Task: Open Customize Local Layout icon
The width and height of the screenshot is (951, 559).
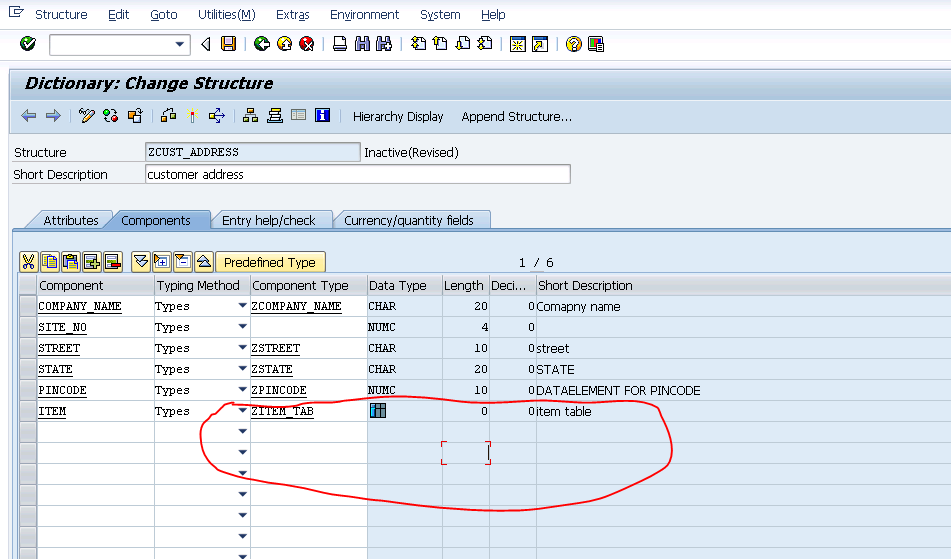Action: pos(596,44)
